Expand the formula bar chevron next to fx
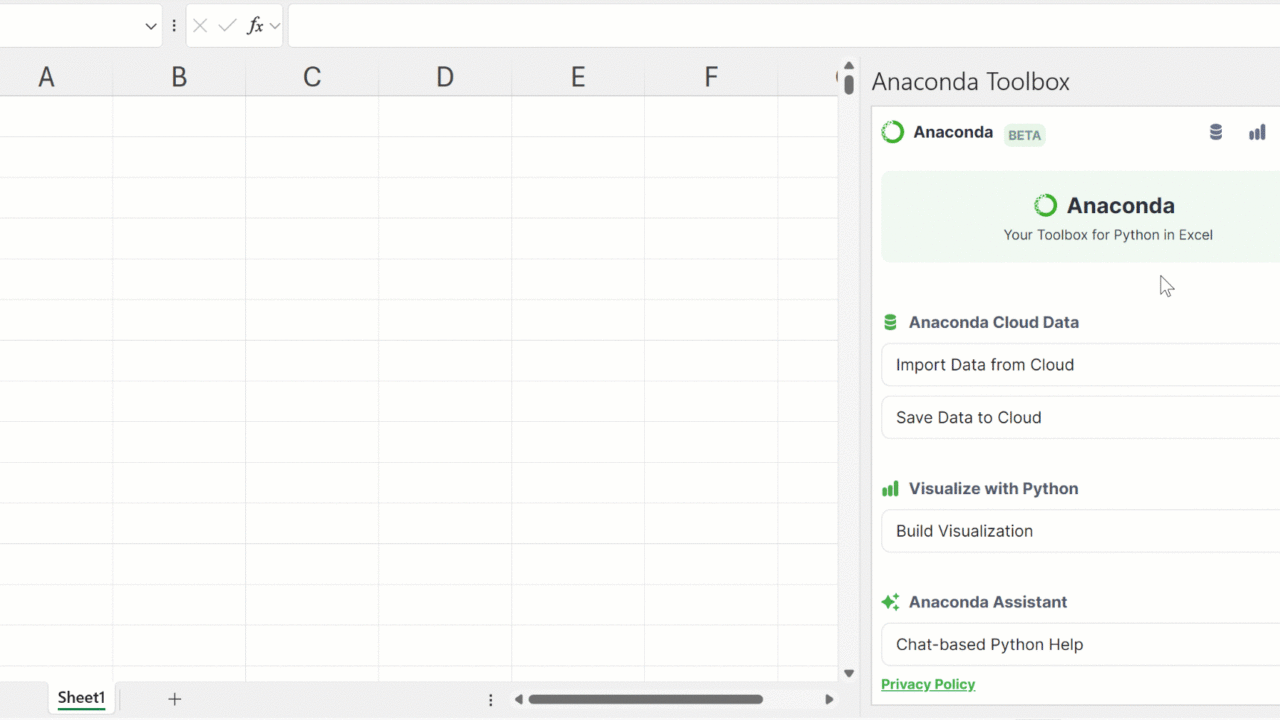Screen dimensions: 1280x720 tap(275, 26)
